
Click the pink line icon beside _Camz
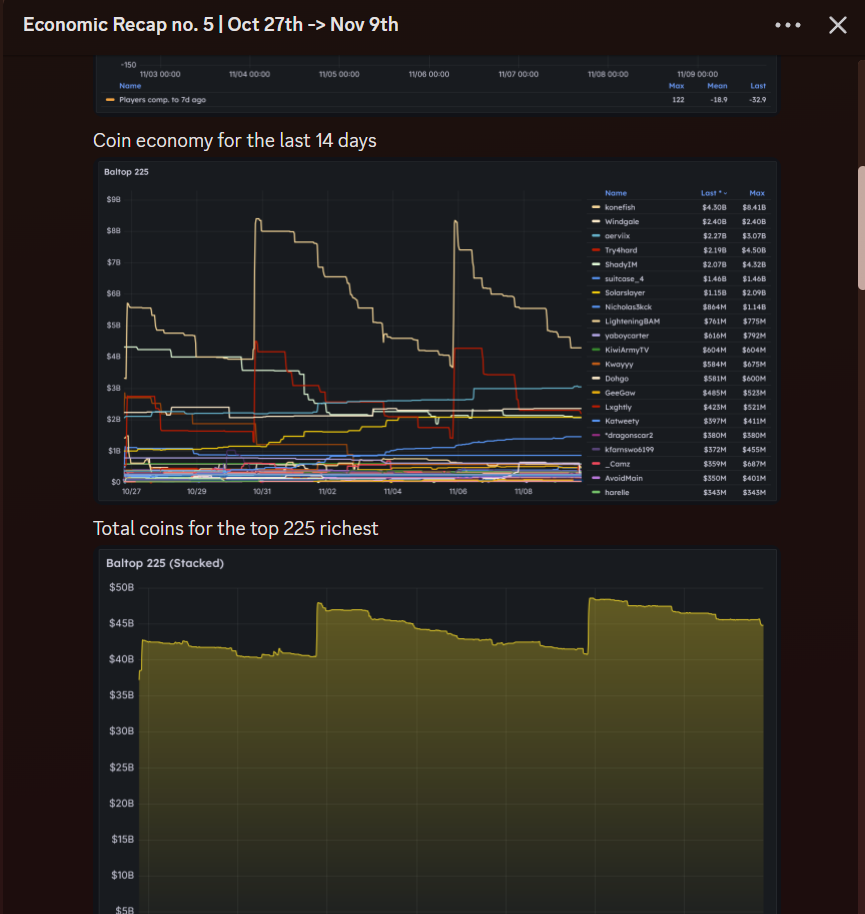point(597,464)
